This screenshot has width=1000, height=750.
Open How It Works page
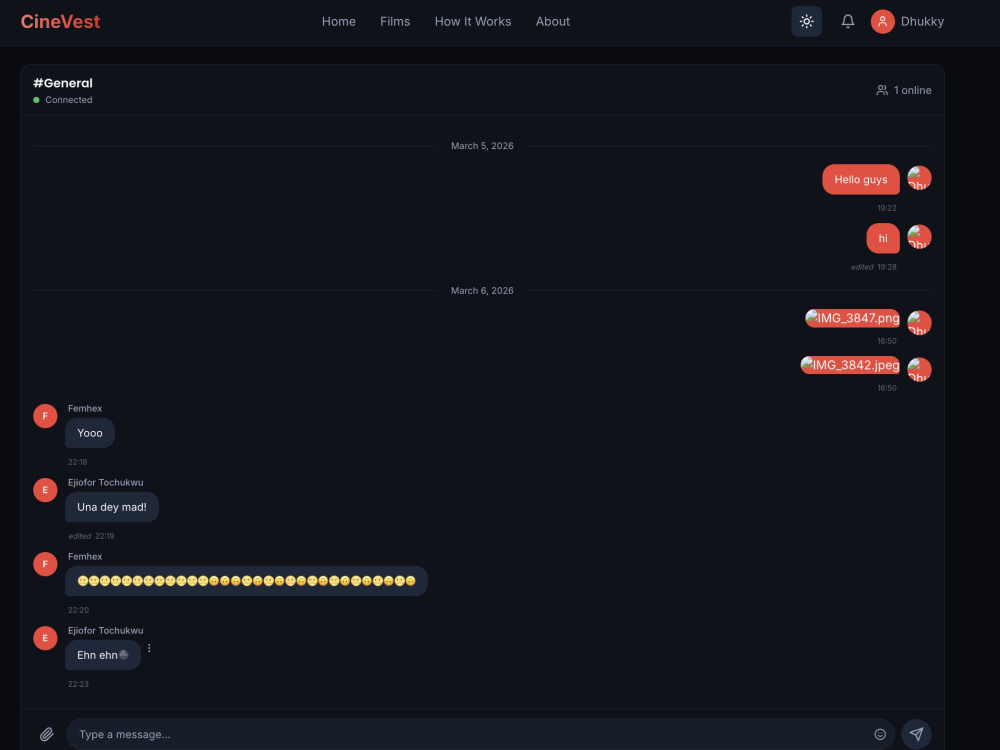click(473, 22)
